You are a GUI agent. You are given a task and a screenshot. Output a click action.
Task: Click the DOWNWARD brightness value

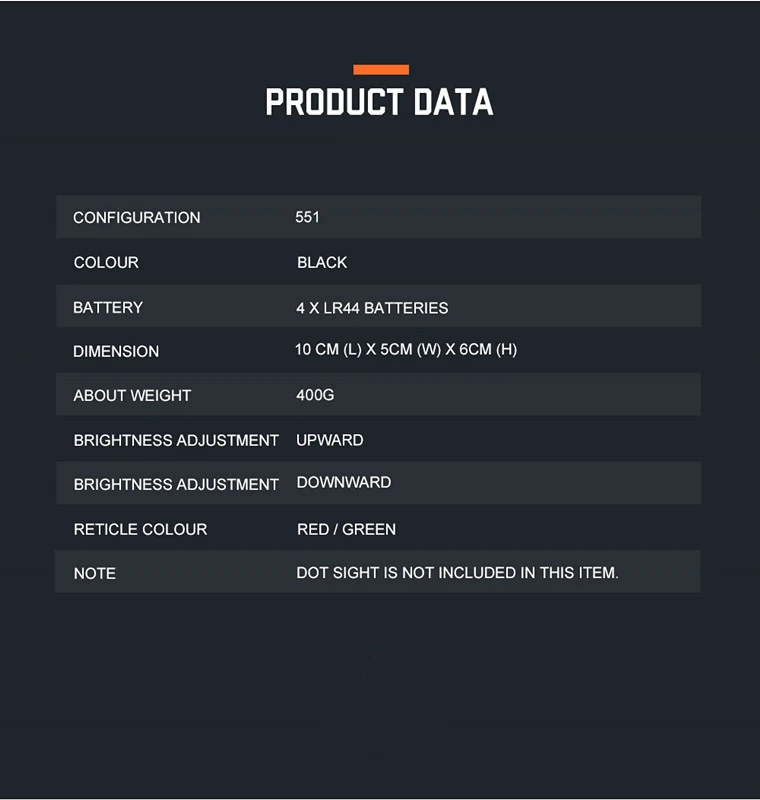coord(344,482)
